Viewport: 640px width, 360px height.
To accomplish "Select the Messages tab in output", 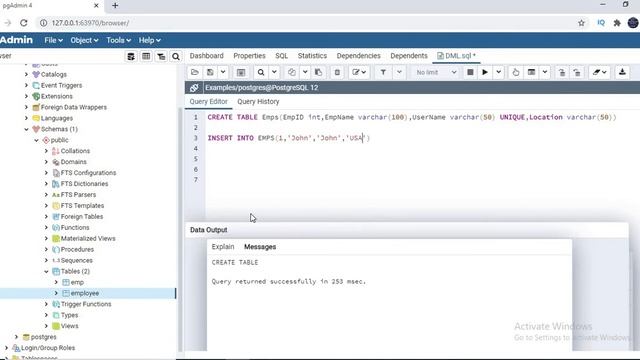I will [260, 247].
